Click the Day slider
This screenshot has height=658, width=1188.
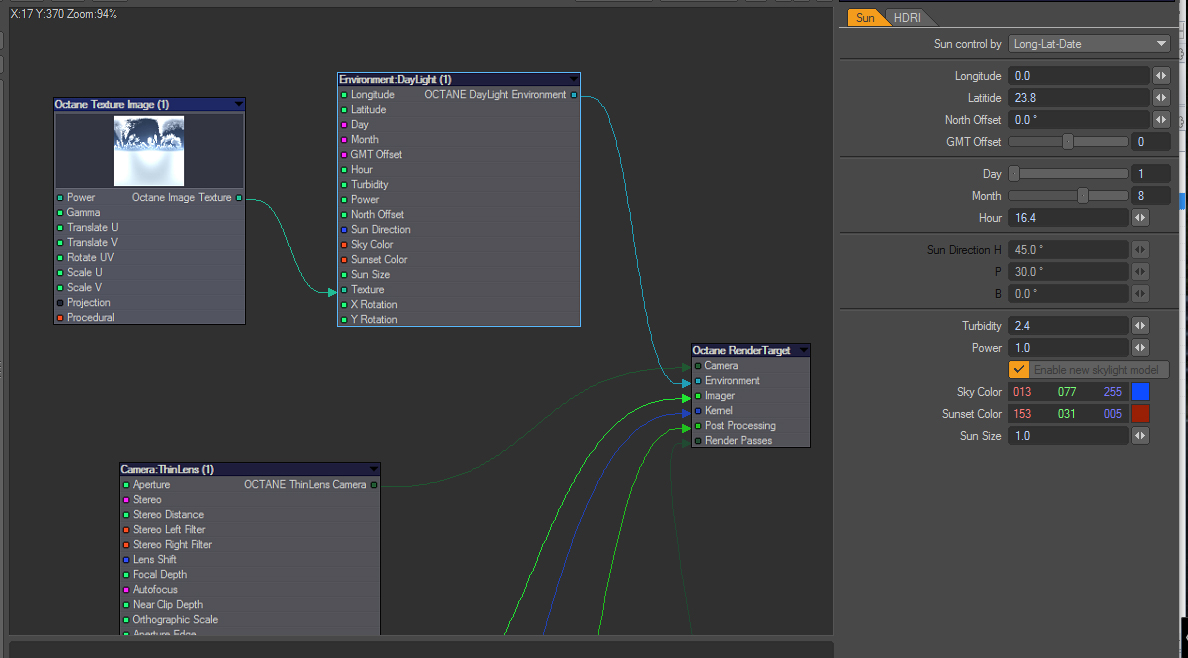click(x=1068, y=174)
